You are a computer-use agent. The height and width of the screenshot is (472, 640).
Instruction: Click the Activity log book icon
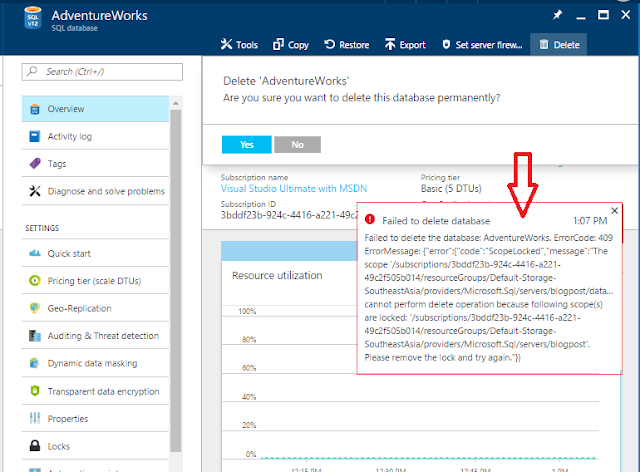pyautogui.click(x=35, y=136)
